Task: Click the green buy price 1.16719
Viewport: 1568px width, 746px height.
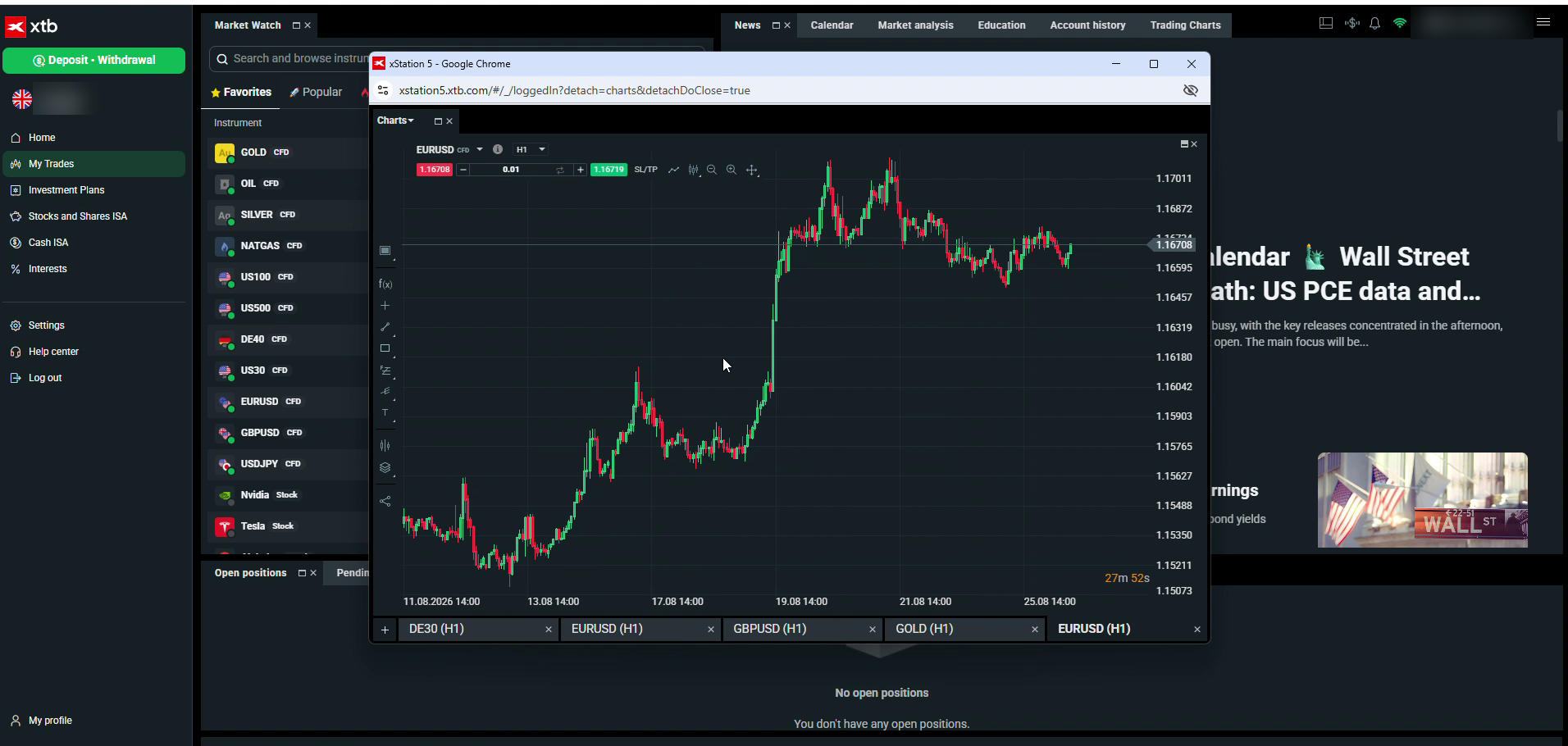Action: 609,170
